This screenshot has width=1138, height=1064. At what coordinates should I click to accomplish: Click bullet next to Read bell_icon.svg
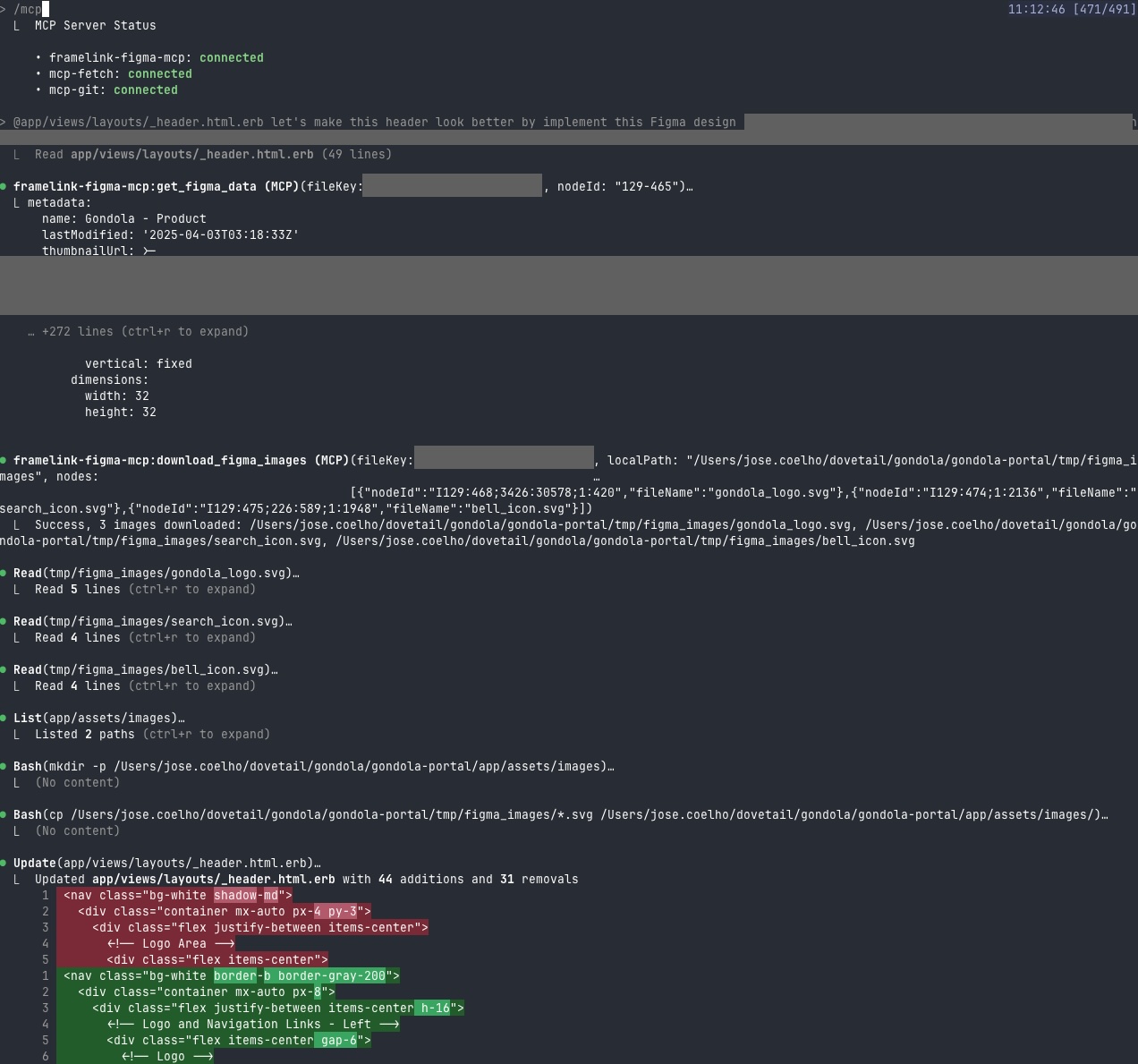click(x=4, y=669)
